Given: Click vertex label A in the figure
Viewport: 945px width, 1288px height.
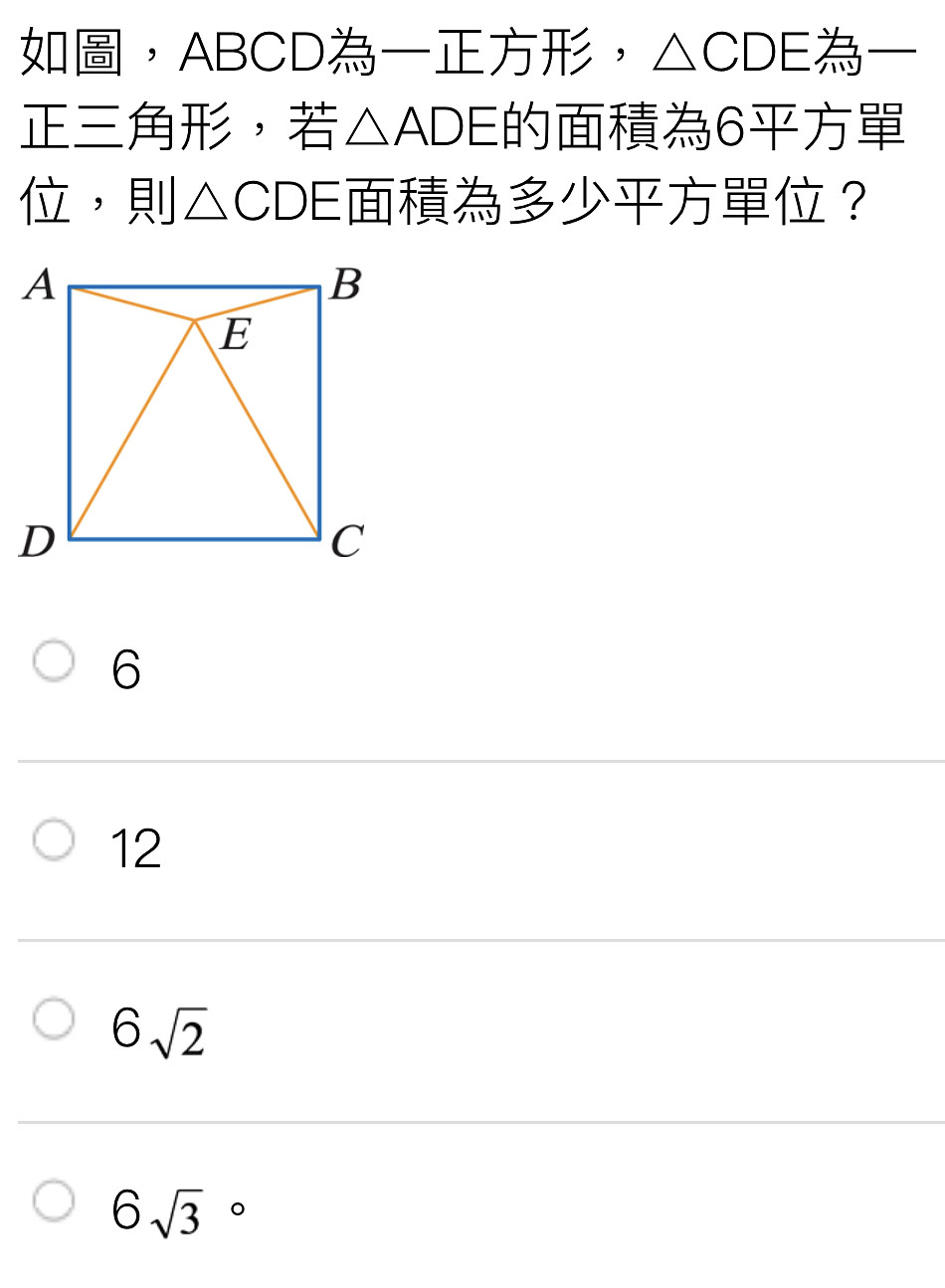Looking at the screenshot, I should click(40, 284).
